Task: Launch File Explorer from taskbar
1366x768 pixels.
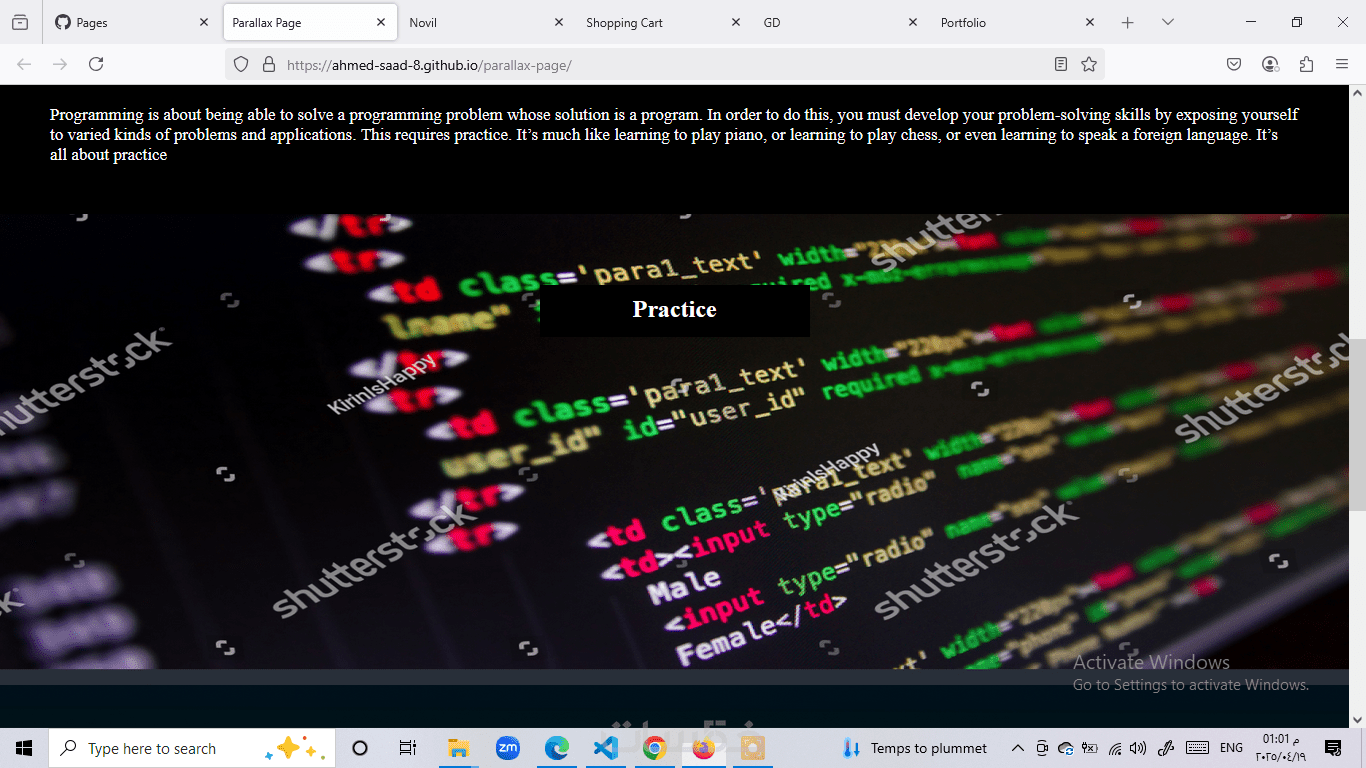Action: point(459,748)
